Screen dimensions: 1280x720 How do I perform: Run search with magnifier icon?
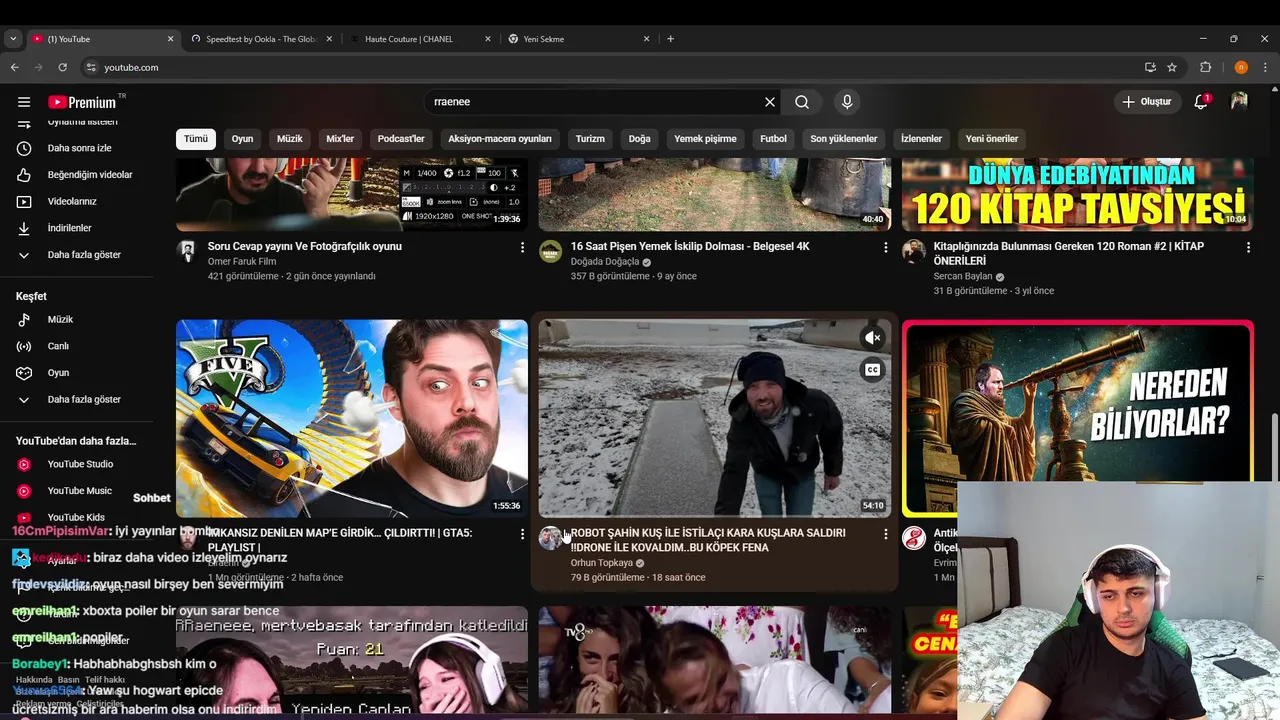(x=802, y=102)
